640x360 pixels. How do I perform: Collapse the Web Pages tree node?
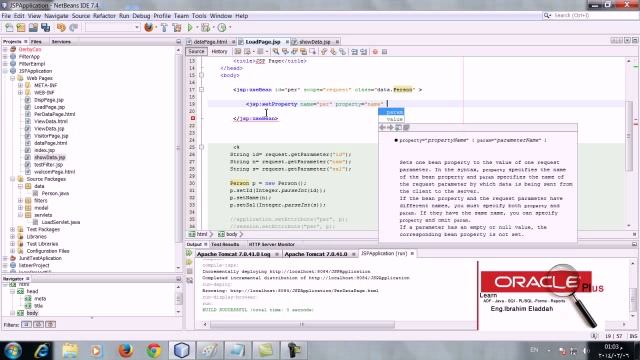point(13,78)
